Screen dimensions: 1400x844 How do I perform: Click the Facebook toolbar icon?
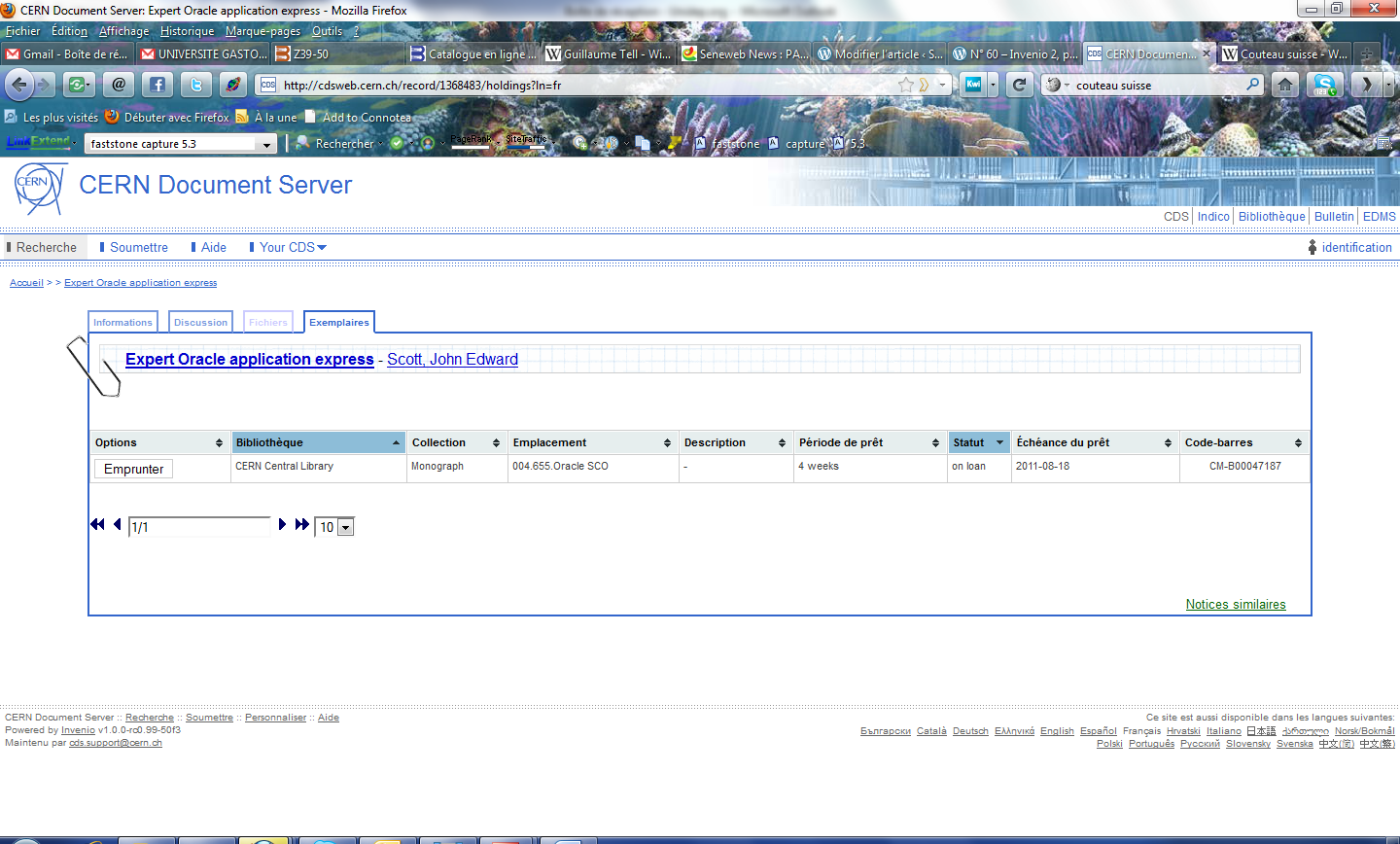(157, 85)
